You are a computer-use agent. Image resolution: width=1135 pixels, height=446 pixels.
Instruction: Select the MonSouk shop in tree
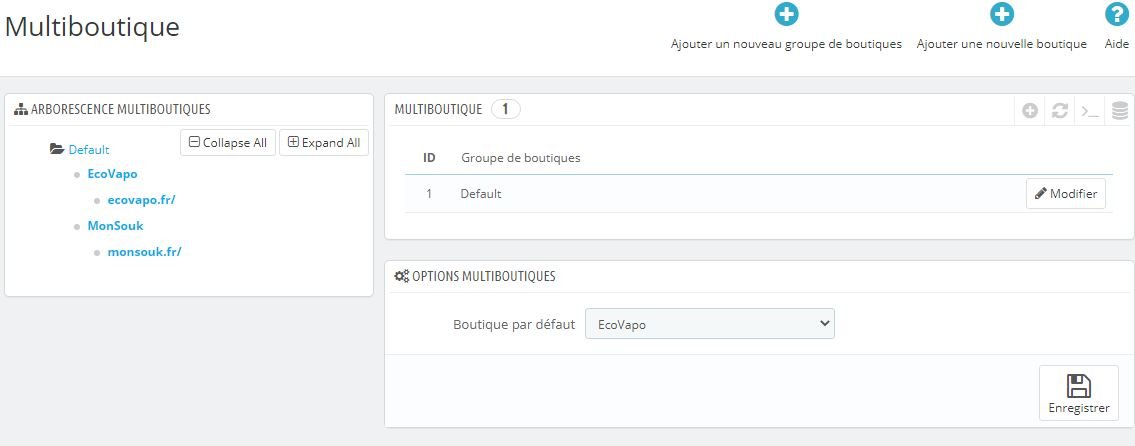point(115,226)
